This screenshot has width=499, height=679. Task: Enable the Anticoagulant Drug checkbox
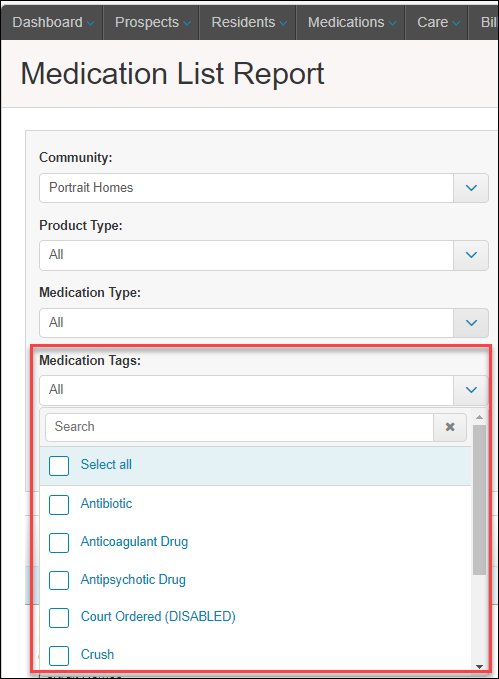pos(59,543)
